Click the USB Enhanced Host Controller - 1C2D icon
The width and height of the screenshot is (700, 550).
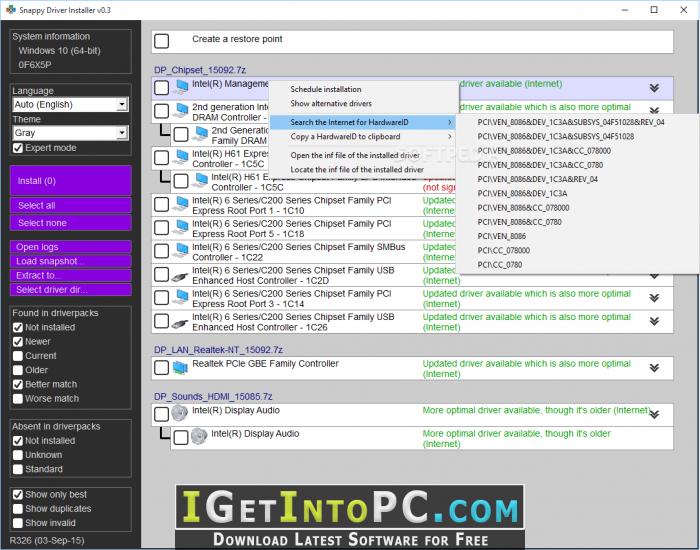point(181,277)
